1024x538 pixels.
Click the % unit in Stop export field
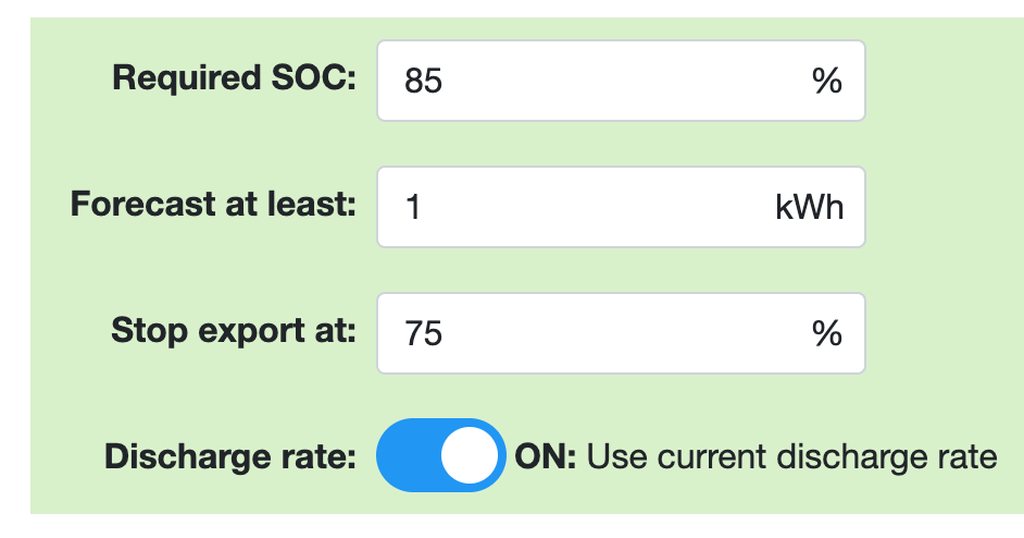(x=827, y=333)
